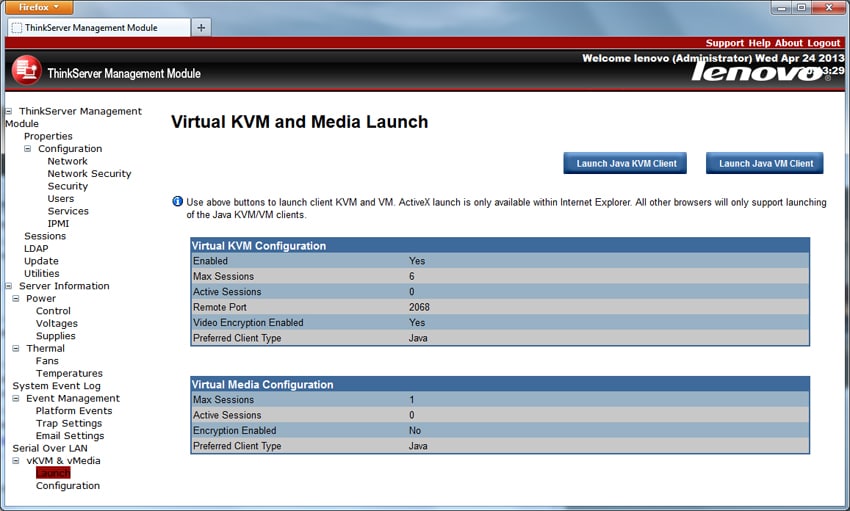Open vKVM Configuration tree item
This screenshot has width=850, height=511.
point(68,485)
